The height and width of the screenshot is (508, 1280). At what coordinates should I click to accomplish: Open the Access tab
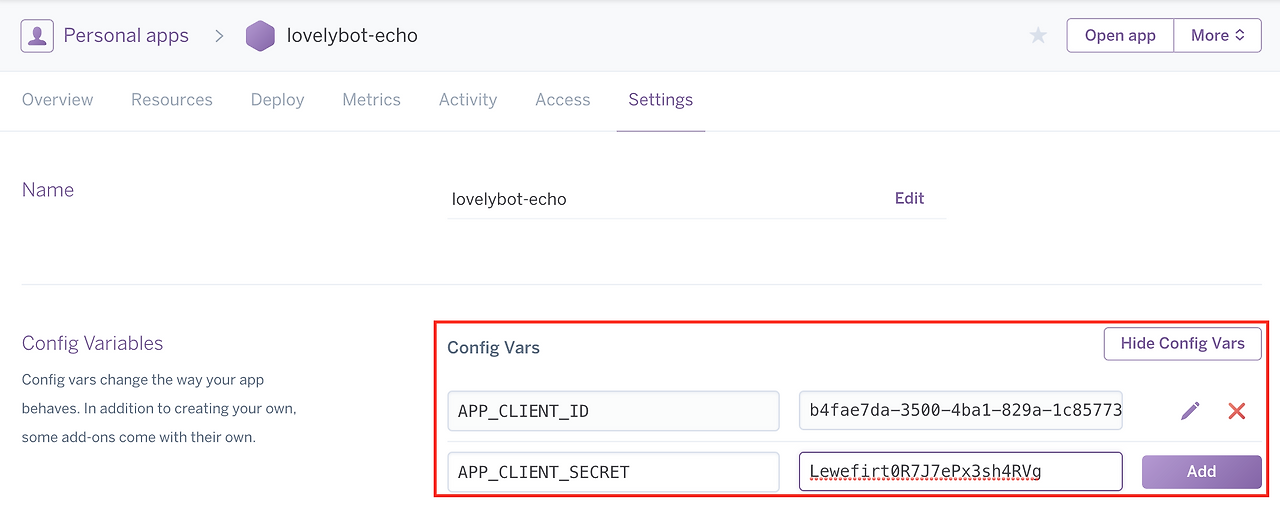click(563, 100)
